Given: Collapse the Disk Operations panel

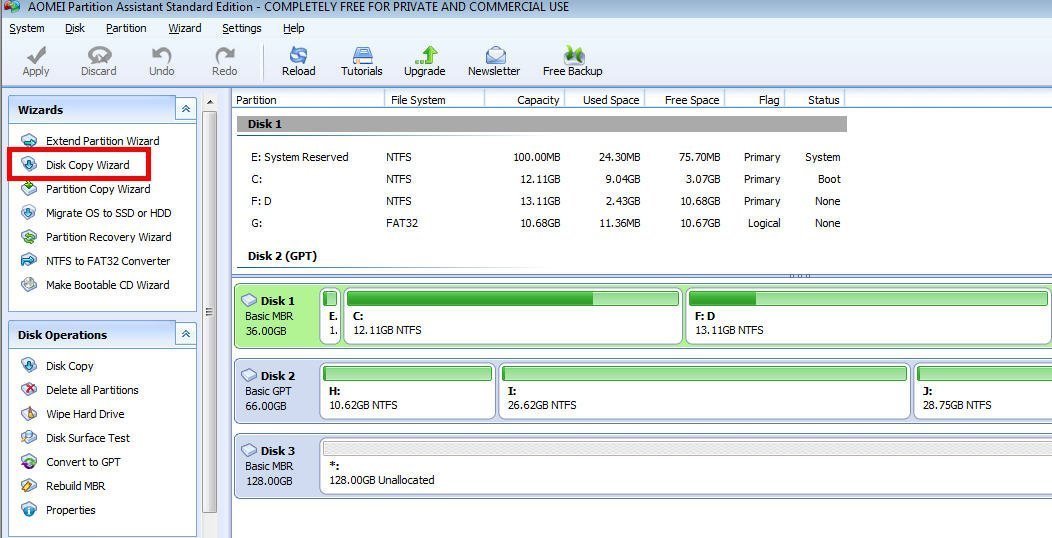Looking at the screenshot, I should (x=185, y=335).
